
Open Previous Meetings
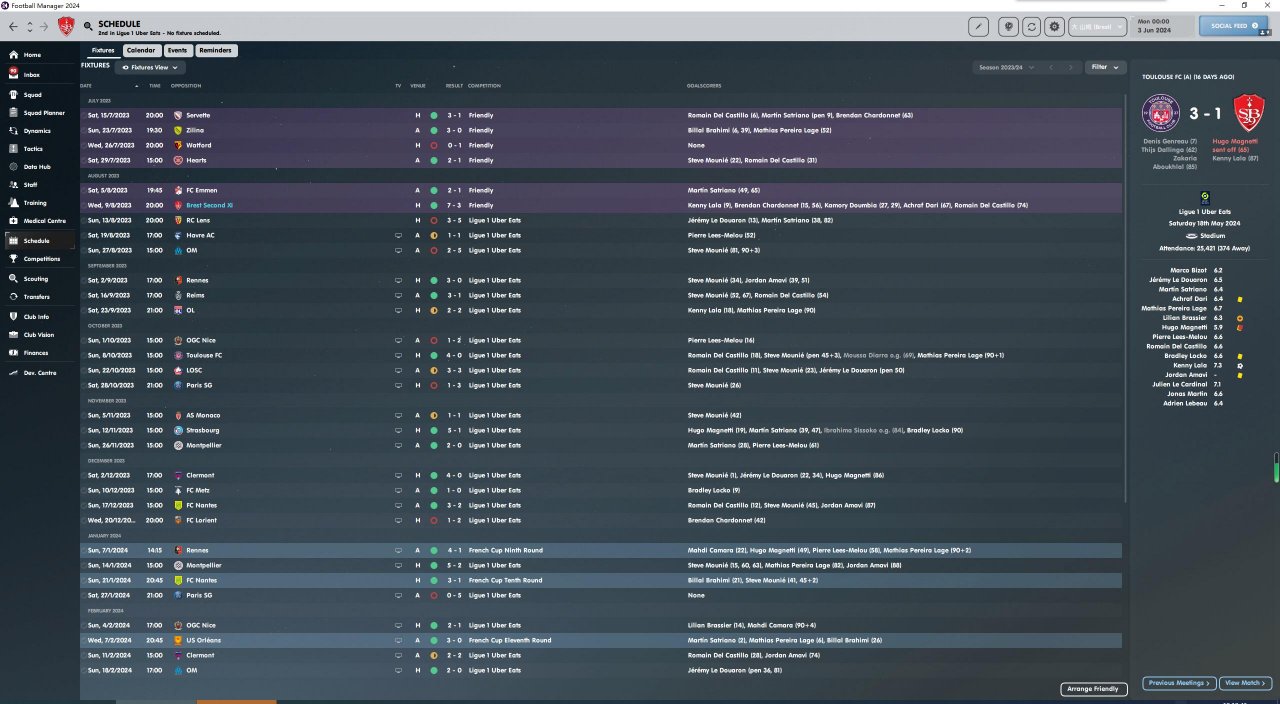1179,683
